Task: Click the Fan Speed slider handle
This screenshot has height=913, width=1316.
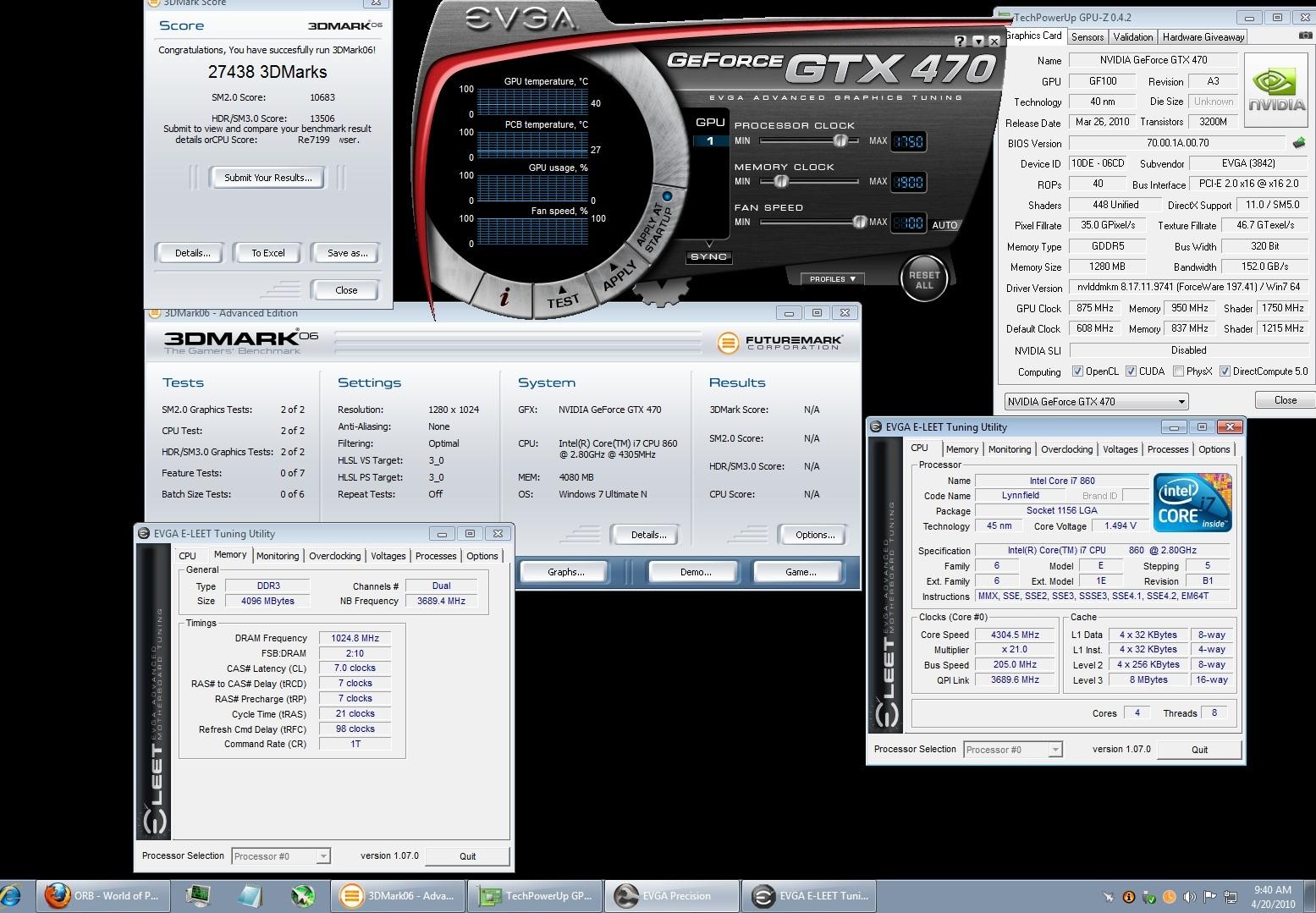Action: point(860,222)
